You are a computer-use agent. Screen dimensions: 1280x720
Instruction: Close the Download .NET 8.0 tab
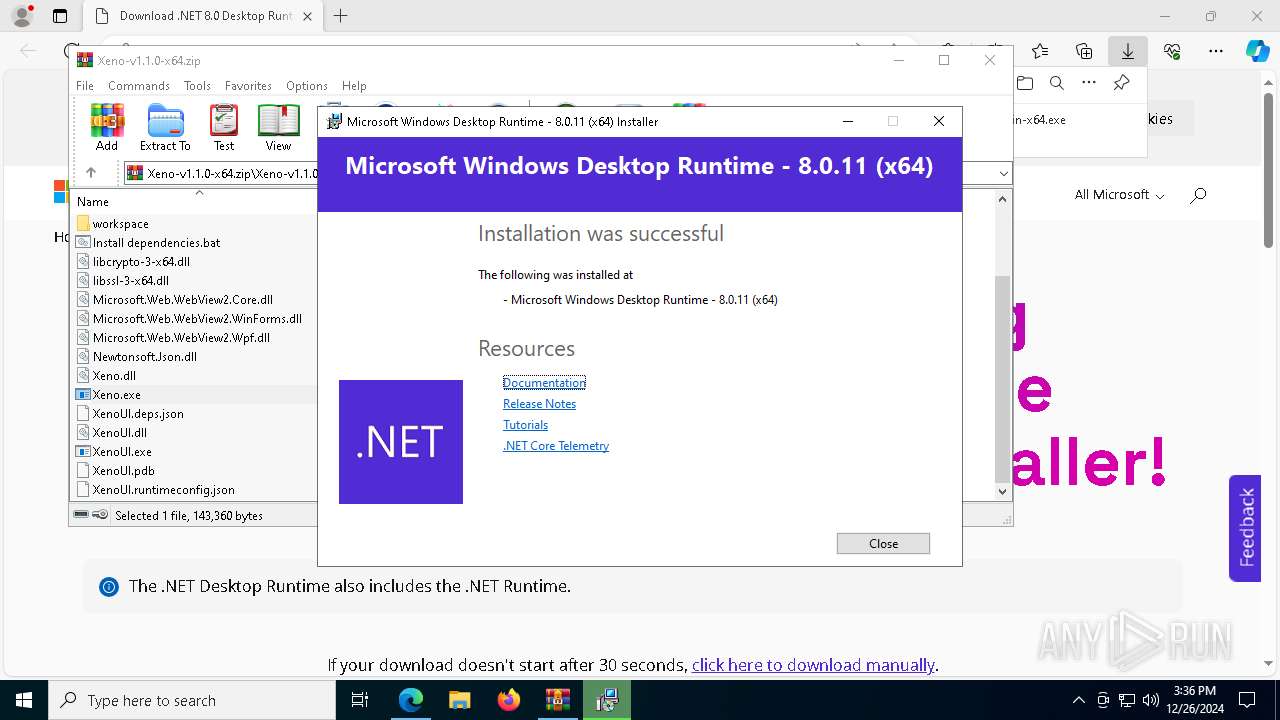click(x=307, y=16)
